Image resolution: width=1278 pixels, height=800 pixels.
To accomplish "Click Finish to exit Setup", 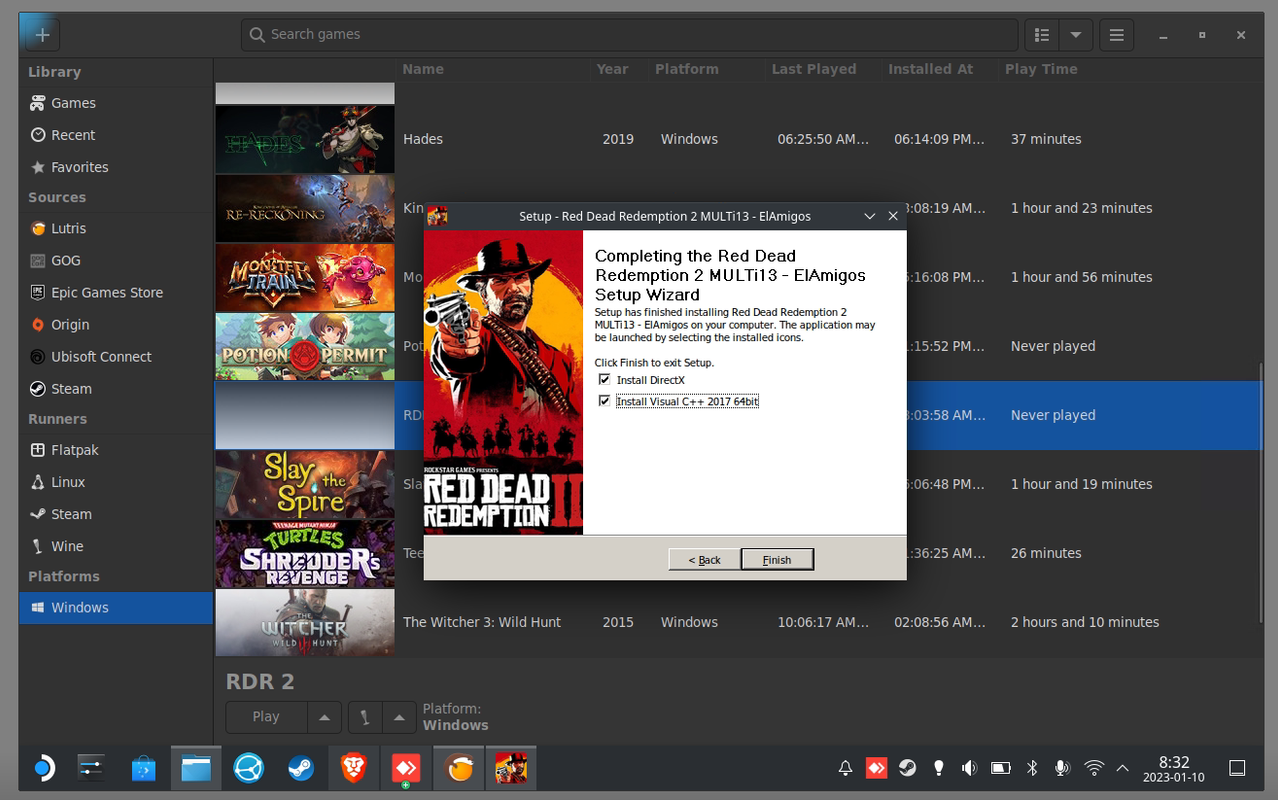I will pos(777,560).
